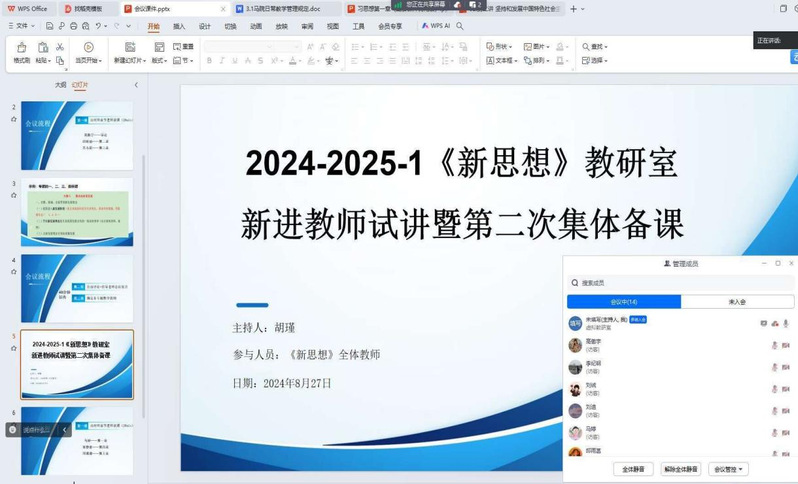Select the In Meeting (会议中) member list

(x=623, y=302)
